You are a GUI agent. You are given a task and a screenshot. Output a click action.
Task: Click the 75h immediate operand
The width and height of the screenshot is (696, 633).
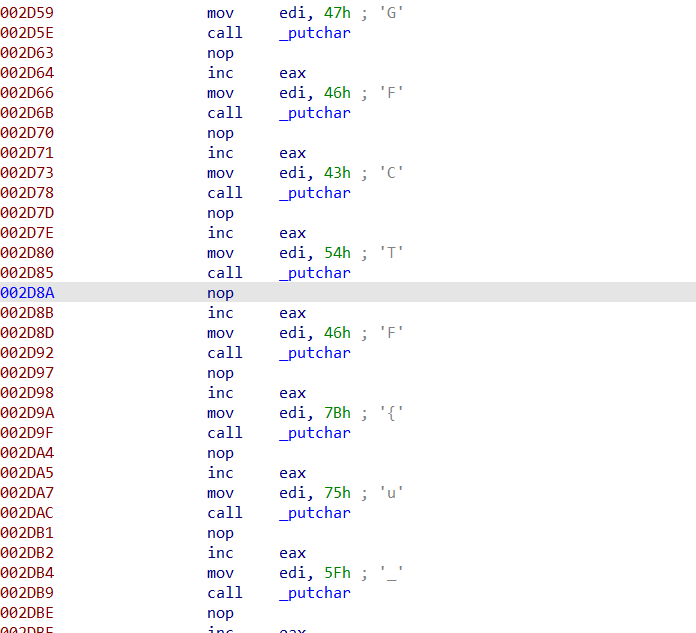pyautogui.click(x=337, y=493)
